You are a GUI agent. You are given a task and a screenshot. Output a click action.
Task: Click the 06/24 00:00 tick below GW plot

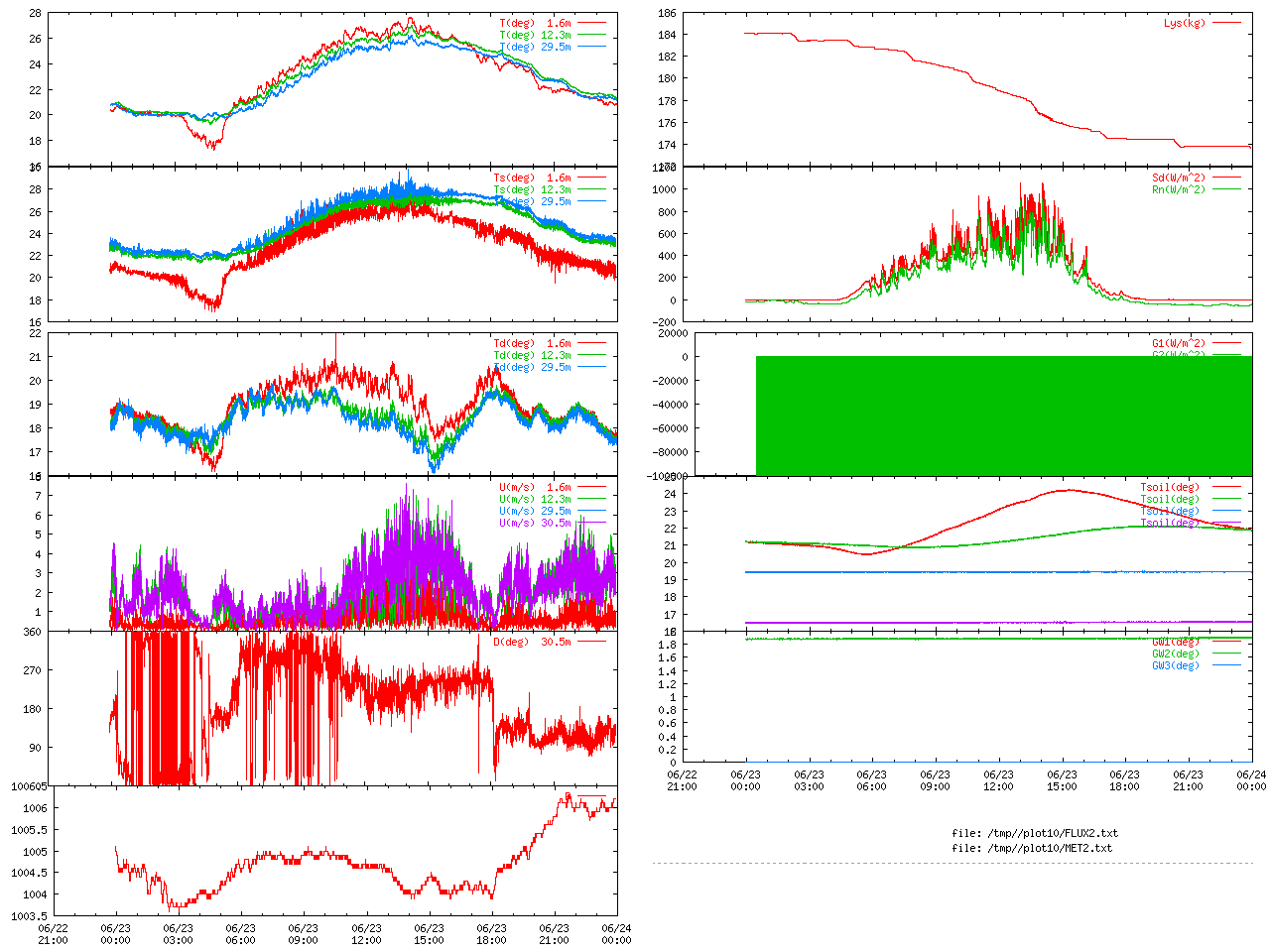click(x=1250, y=780)
